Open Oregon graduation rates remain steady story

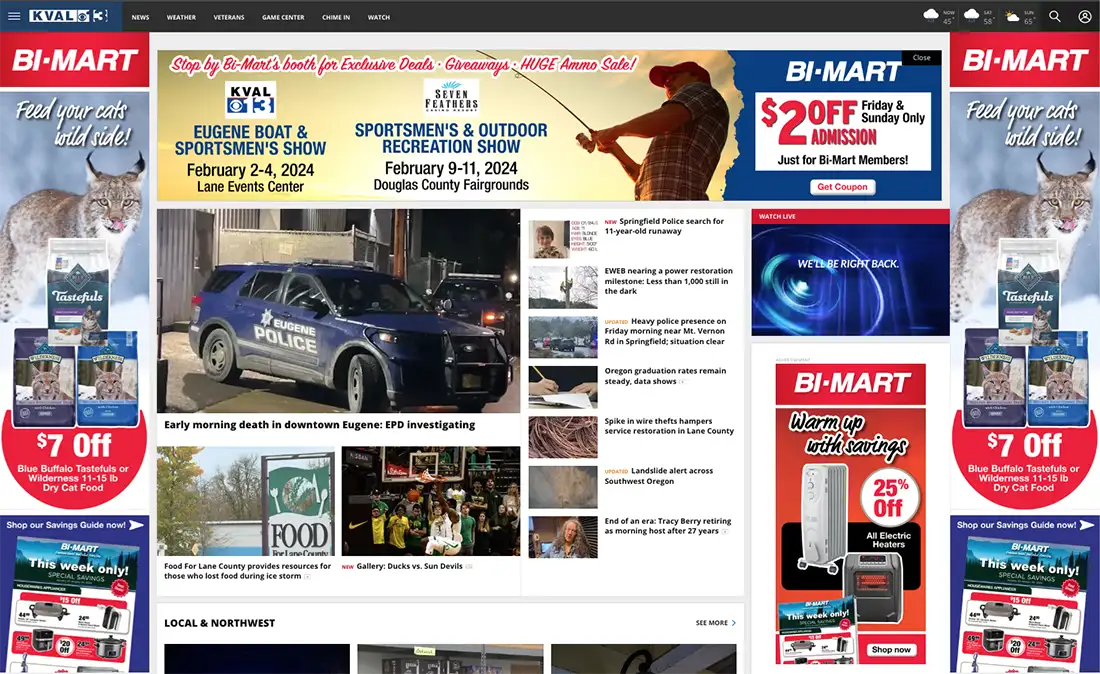[x=665, y=376]
